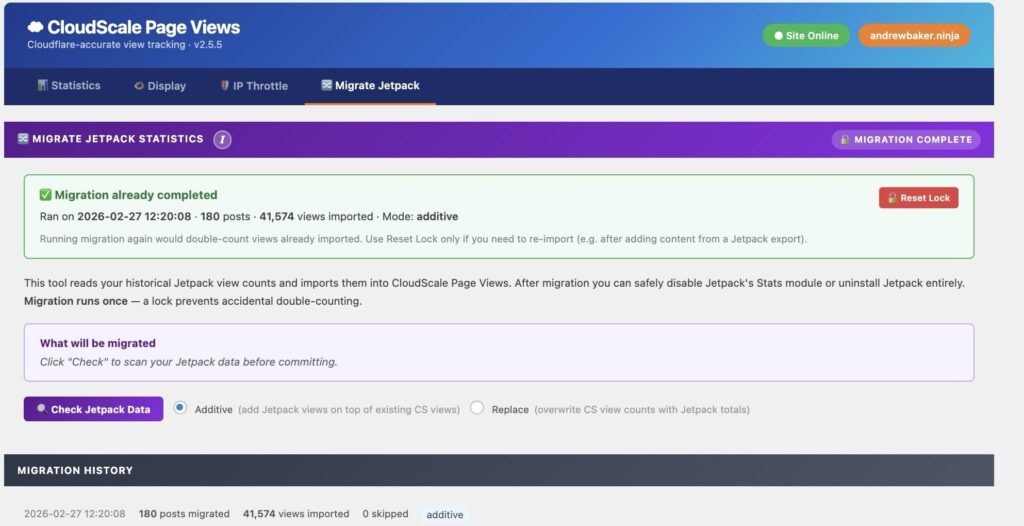Click the Check Jetpack Data button

93,409
